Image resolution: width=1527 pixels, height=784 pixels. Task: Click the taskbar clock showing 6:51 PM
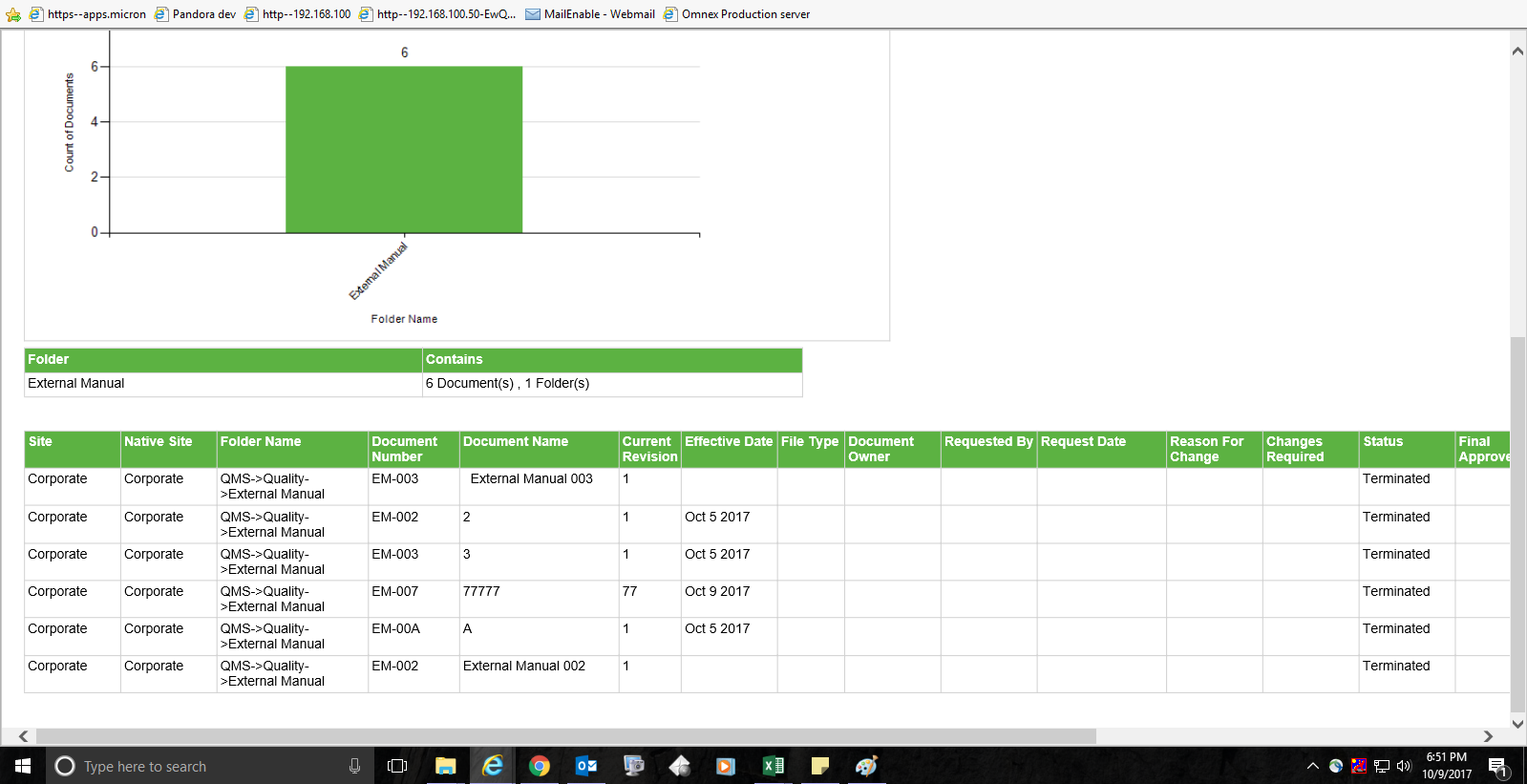click(1447, 766)
